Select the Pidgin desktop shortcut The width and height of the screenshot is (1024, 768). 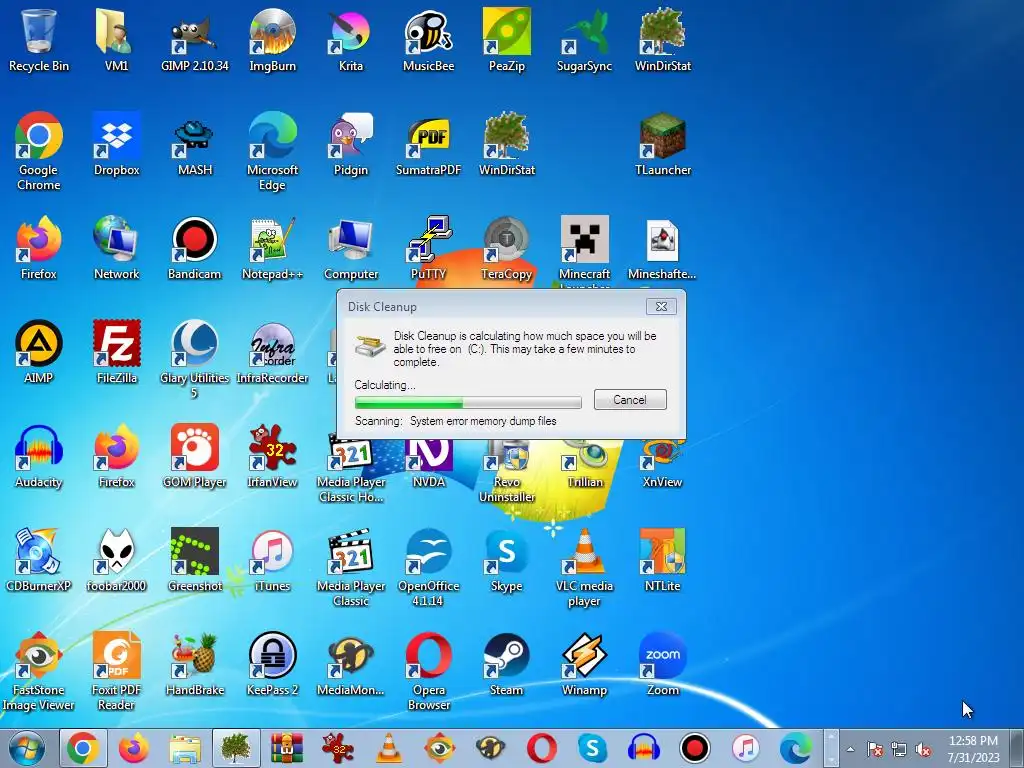point(351,145)
